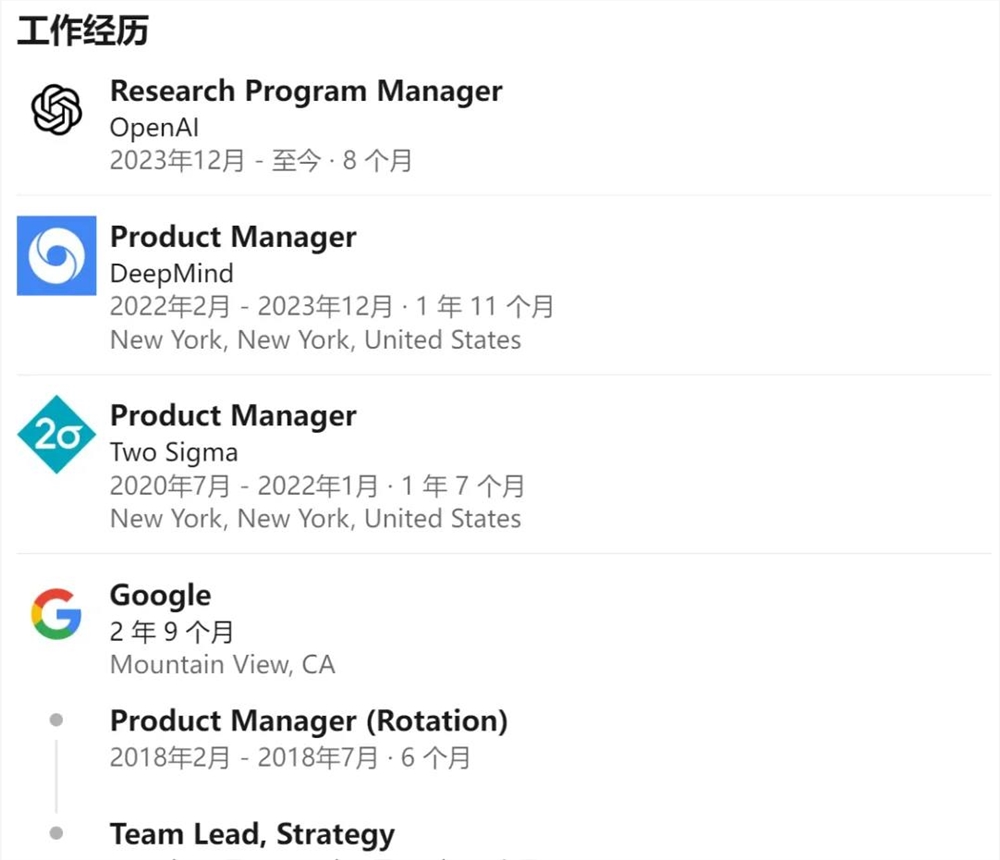The height and width of the screenshot is (860, 1000).
Task: Click the Two Sigma company name text
Action: [x=174, y=452]
